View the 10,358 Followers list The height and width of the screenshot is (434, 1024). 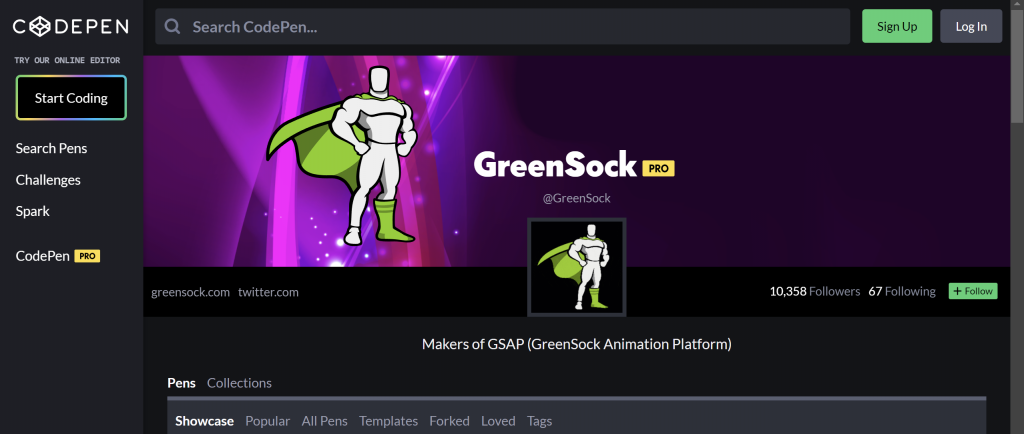[815, 291]
